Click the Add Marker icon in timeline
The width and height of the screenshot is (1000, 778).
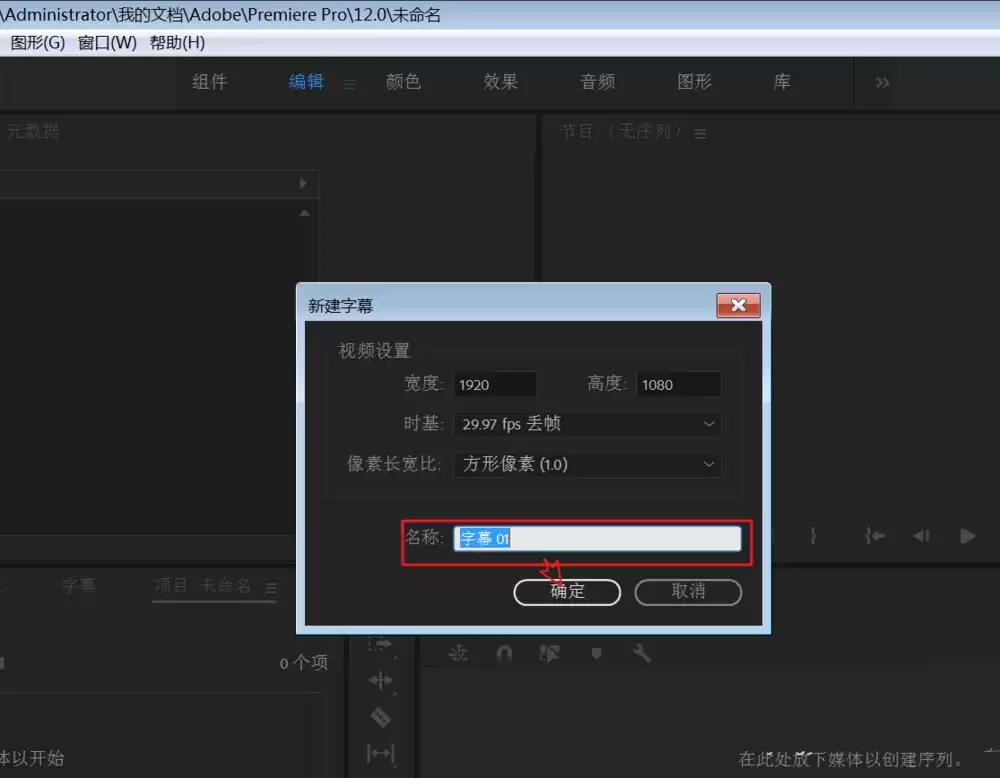tap(597, 654)
